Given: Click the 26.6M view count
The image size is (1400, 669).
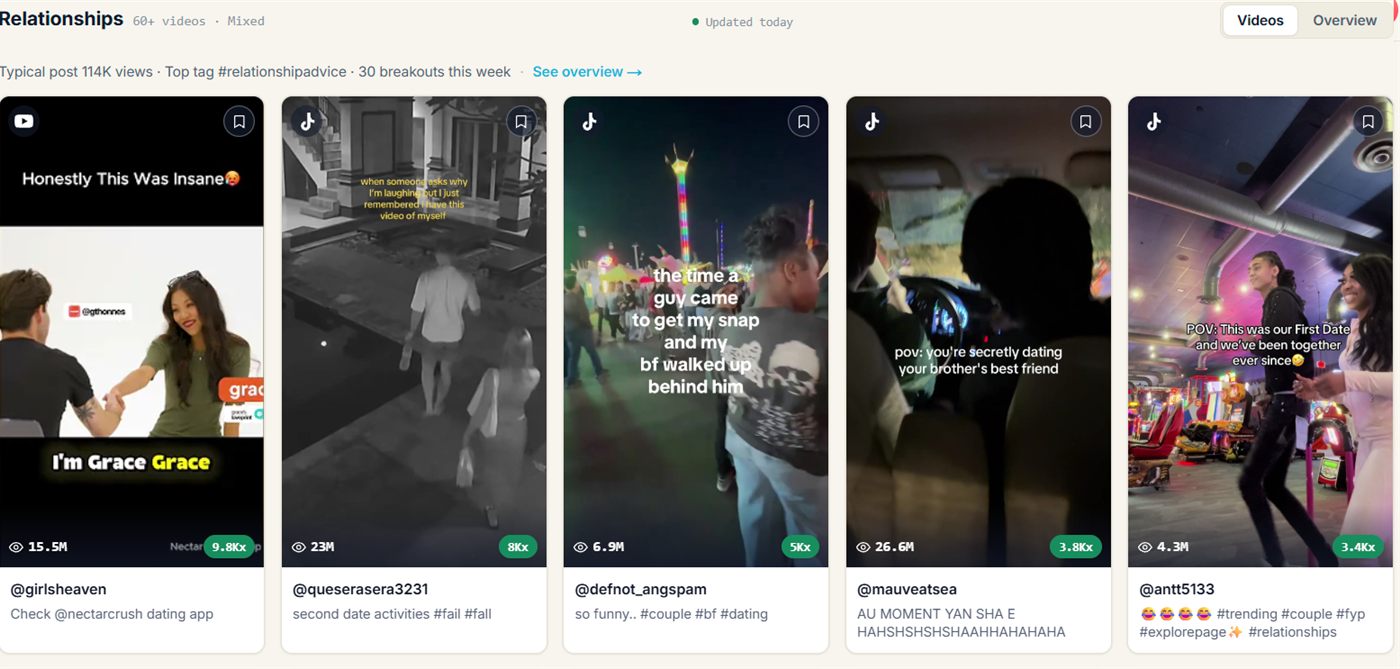Looking at the screenshot, I should [x=894, y=547].
